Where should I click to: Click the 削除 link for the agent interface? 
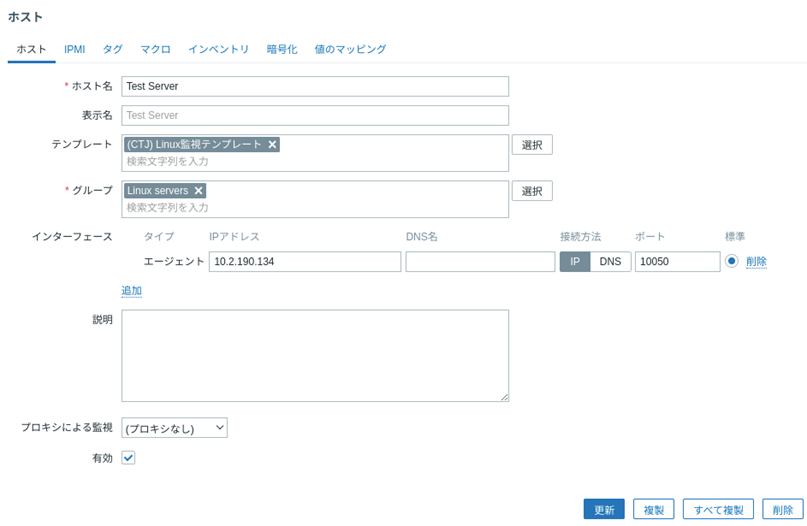pos(756,262)
